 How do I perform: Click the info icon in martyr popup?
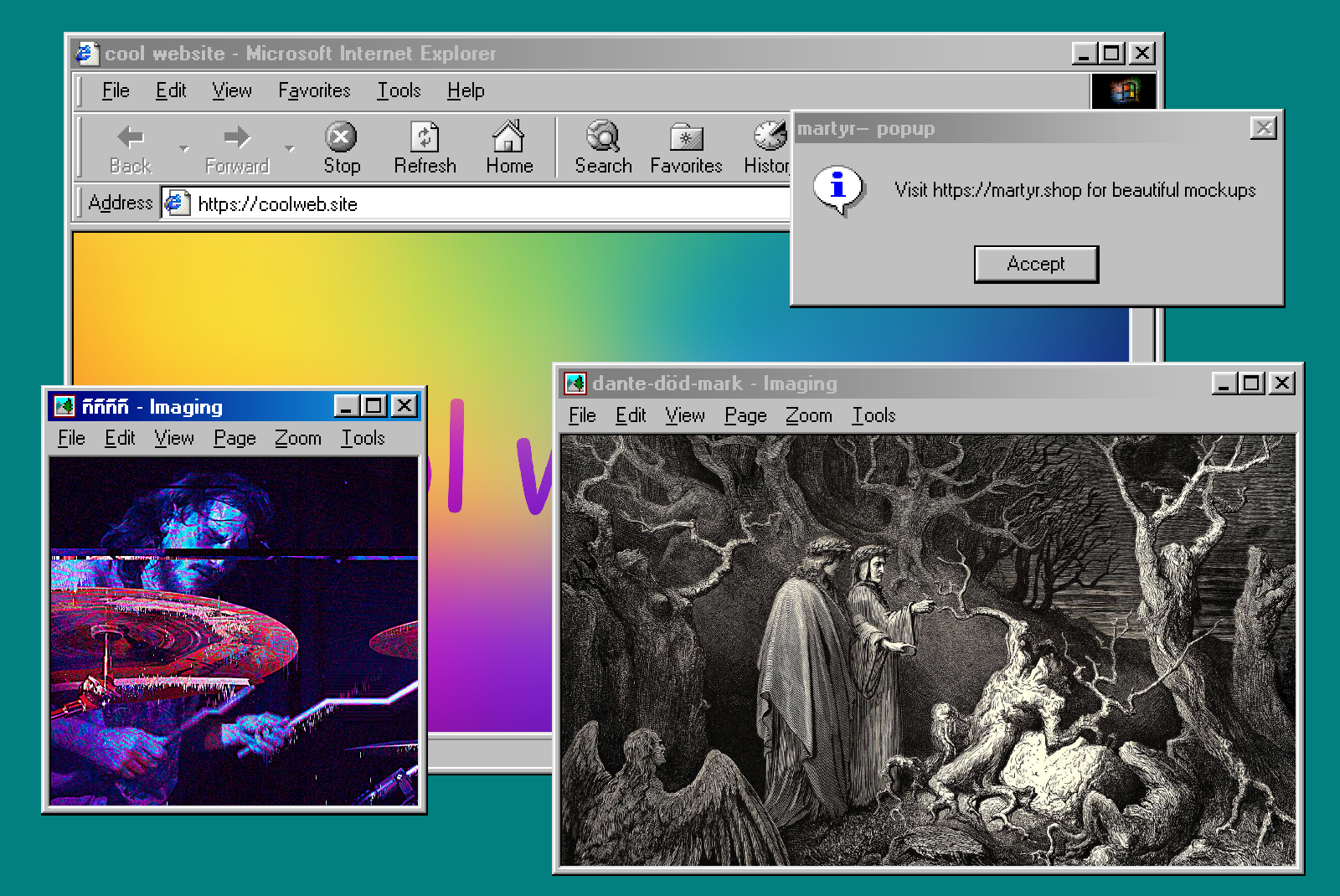coord(837,190)
